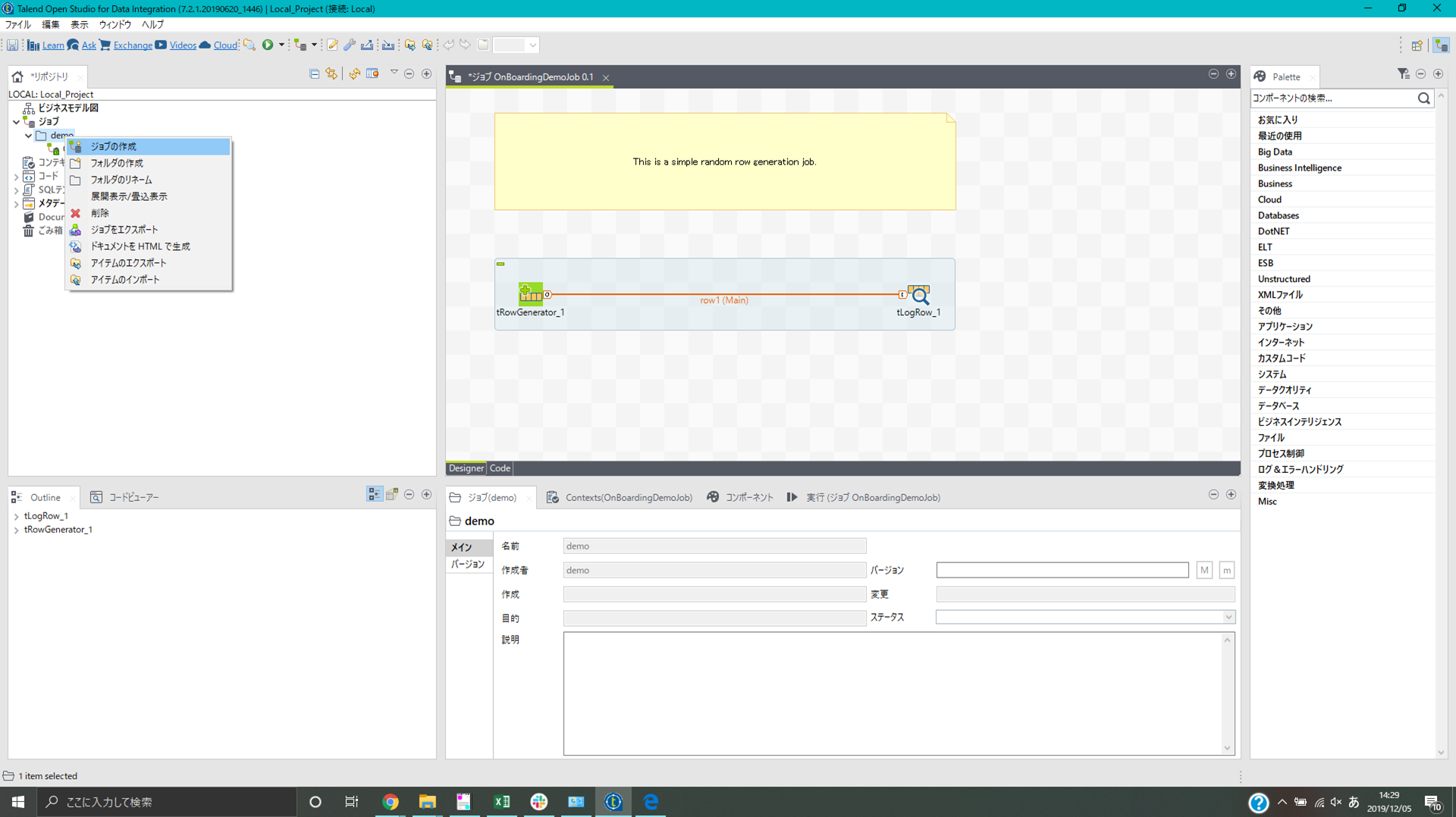Screen dimensions: 1456x817
Task: Open the Contexts(OnBoardingDemoJob) tab
Action: click(x=619, y=497)
